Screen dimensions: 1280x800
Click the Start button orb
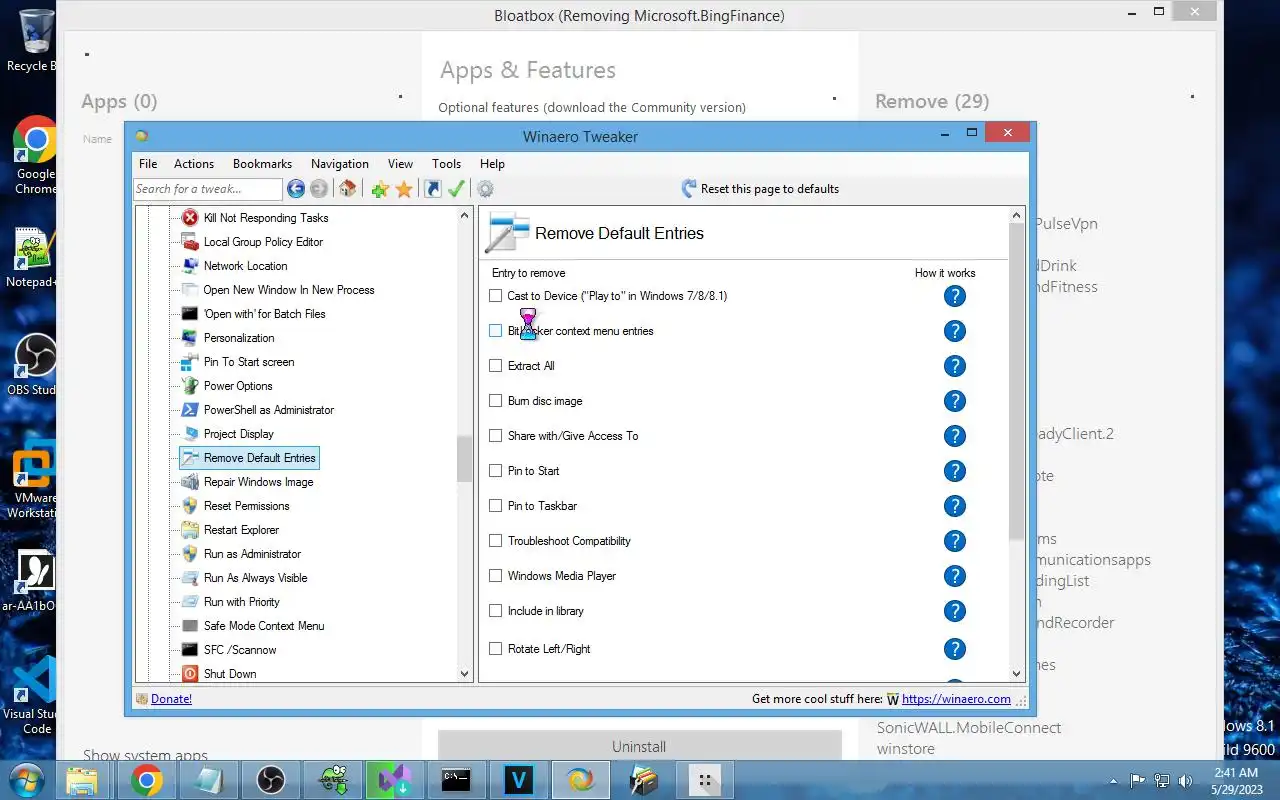25,780
